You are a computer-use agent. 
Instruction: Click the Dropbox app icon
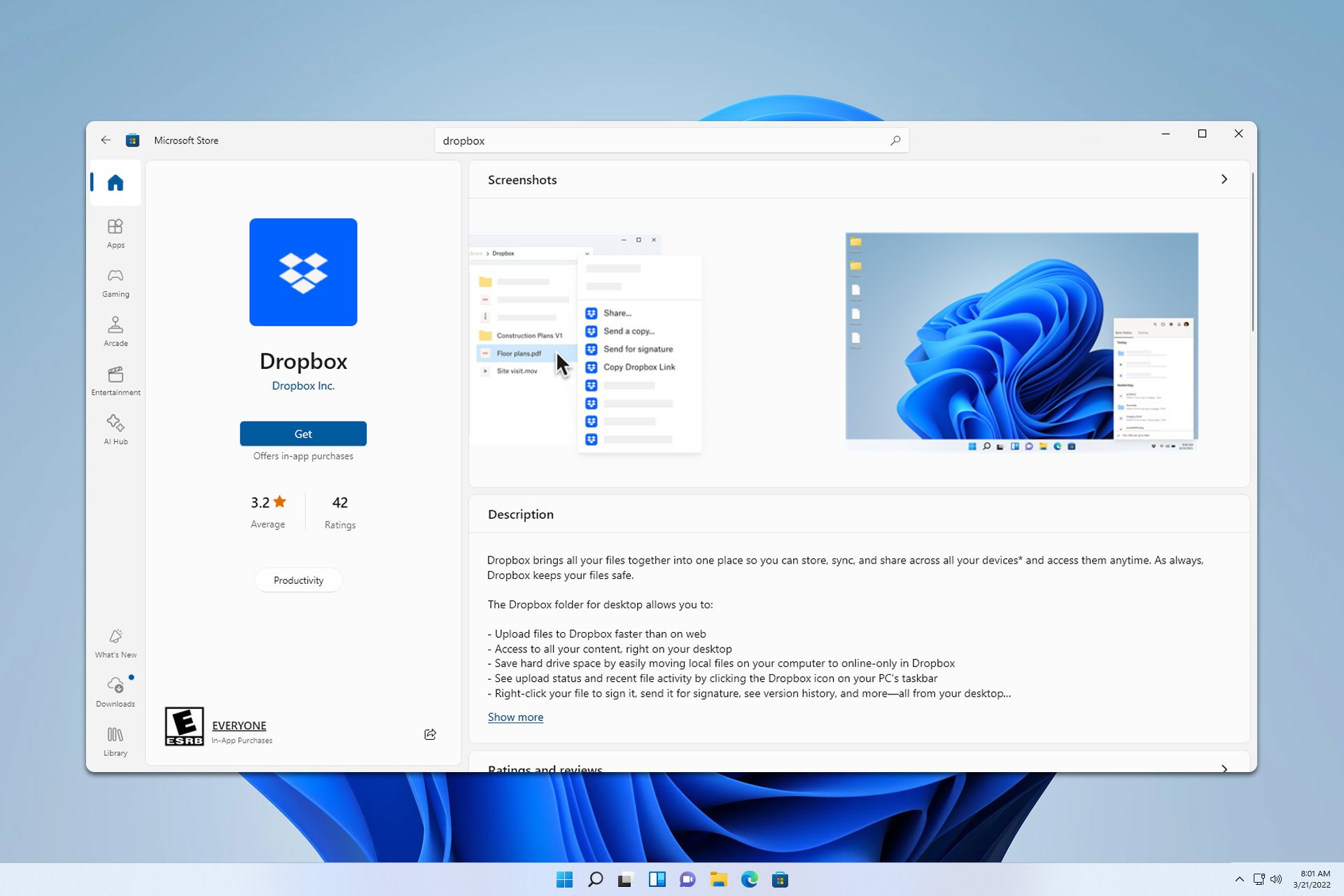(x=302, y=271)
